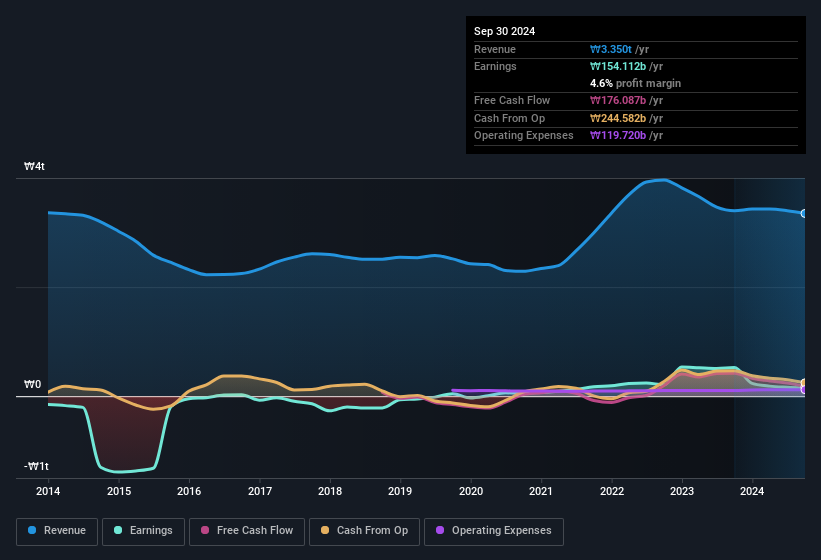Click the teal Earnings legend dot
The image size is (821, 560).
pos(119,531)
